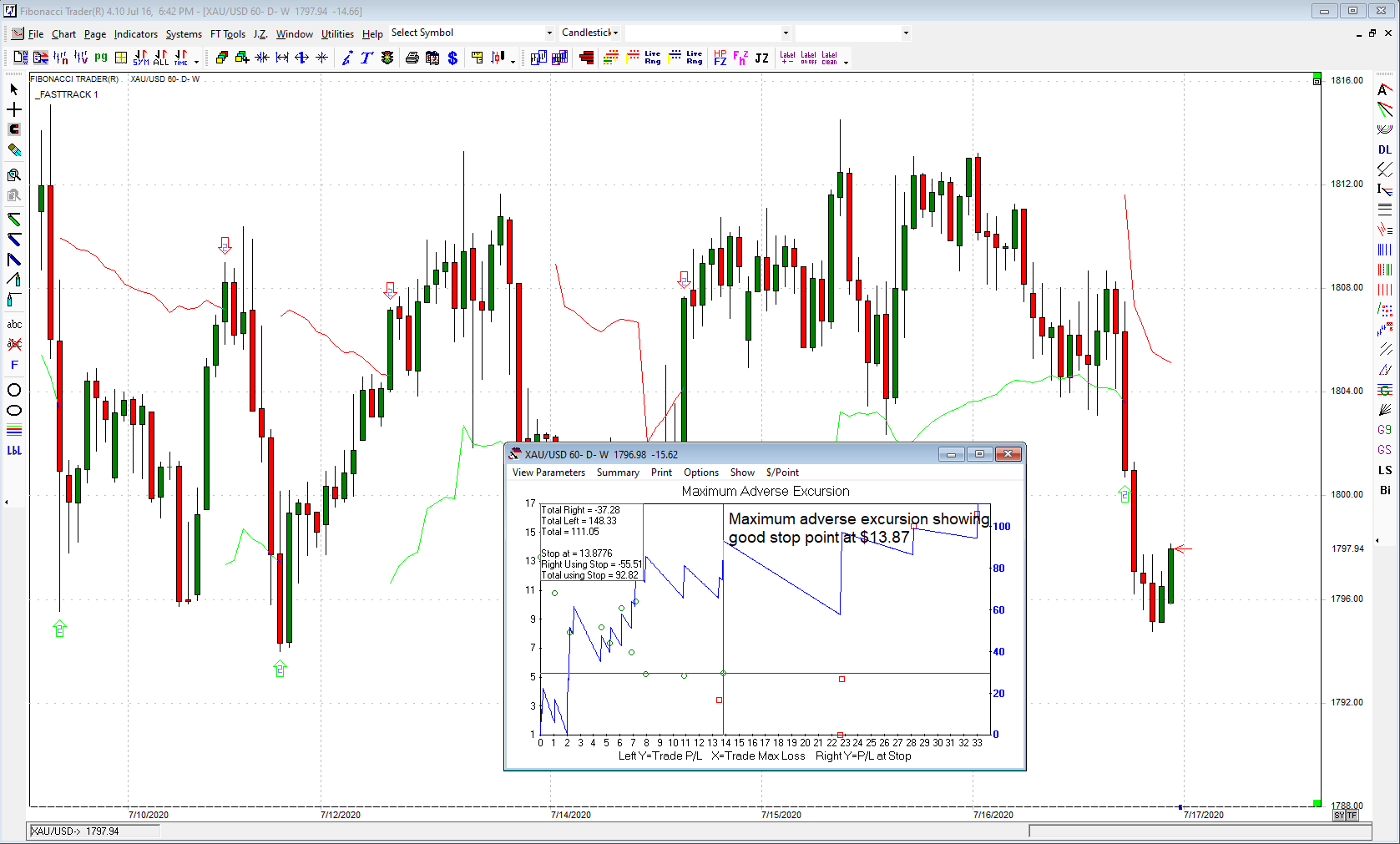Screen dimensions: 1400x844
Task: Expand the toolbar overflow arrow after TIME icon
Action: point(197,61)
